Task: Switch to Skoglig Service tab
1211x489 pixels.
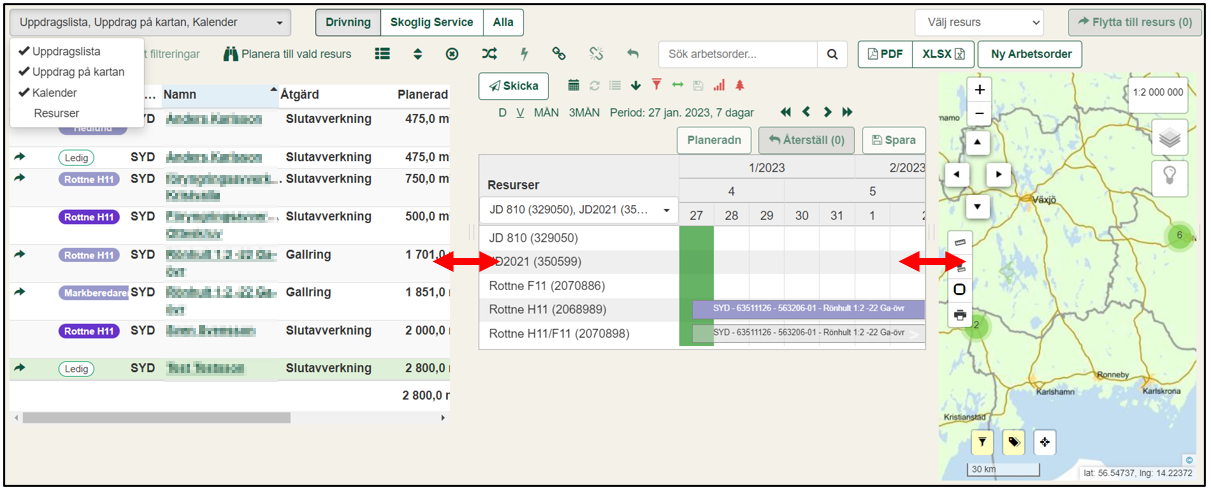Action: click(432, 22)
